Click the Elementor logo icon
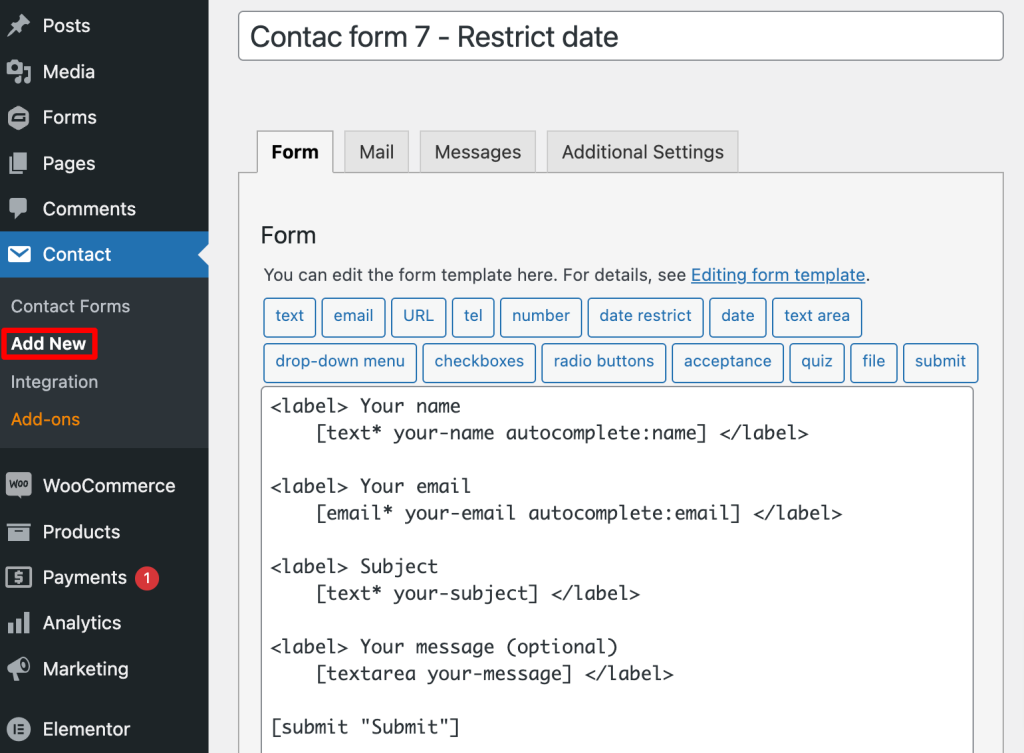This screenshot has width=1024, height=753. 19,729
